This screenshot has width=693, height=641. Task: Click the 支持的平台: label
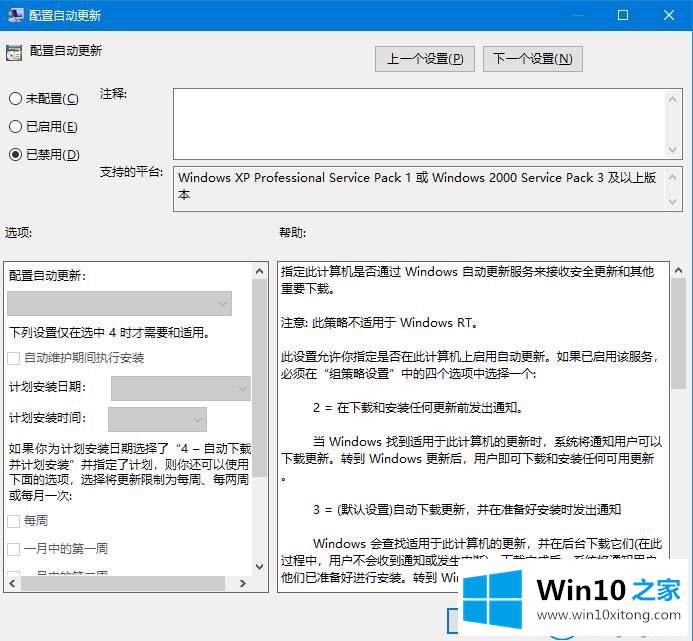(x=131, y=172)
